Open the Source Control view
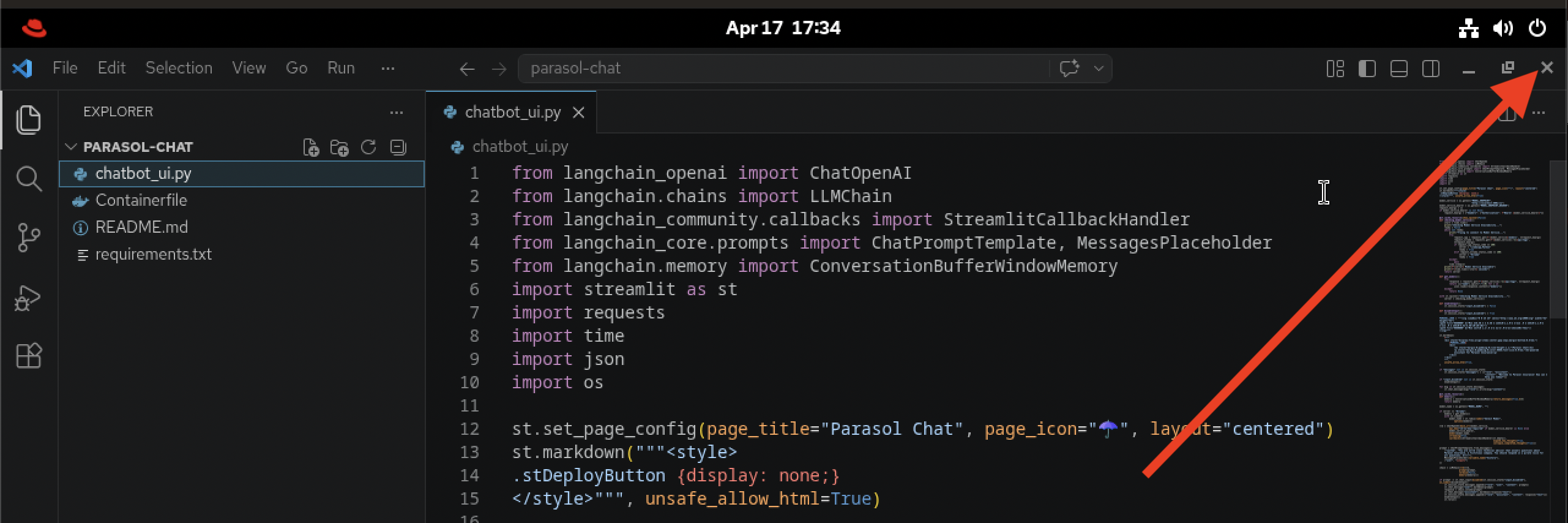 tap(28, 238)
